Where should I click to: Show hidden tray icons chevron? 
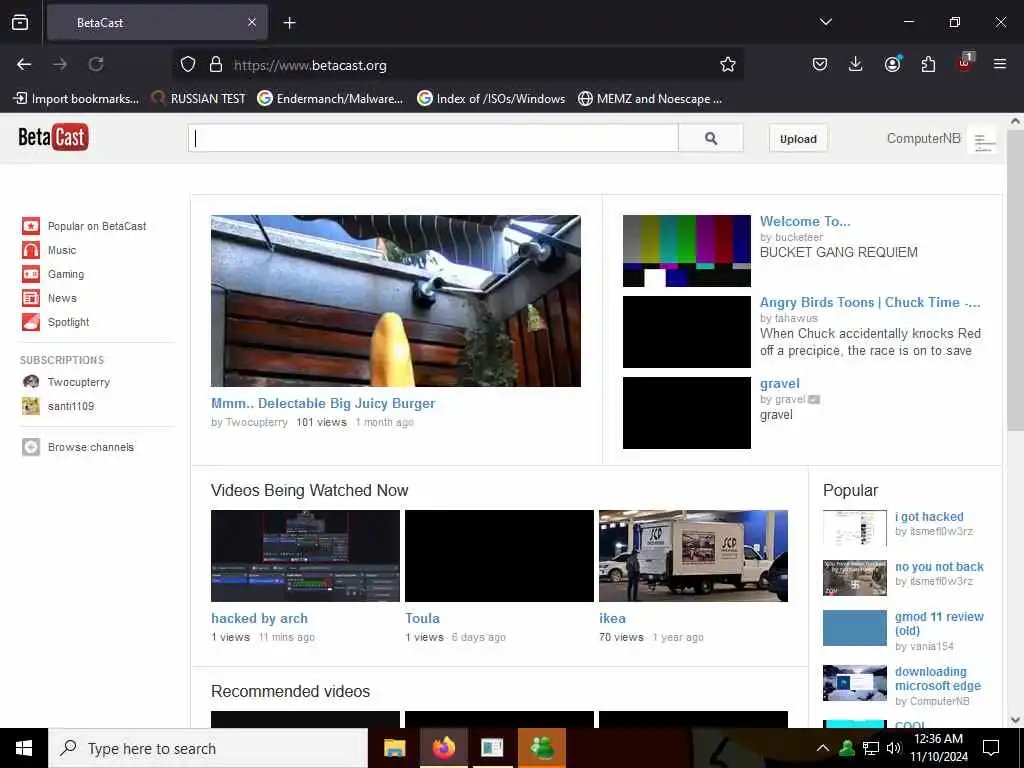[823, 748]
